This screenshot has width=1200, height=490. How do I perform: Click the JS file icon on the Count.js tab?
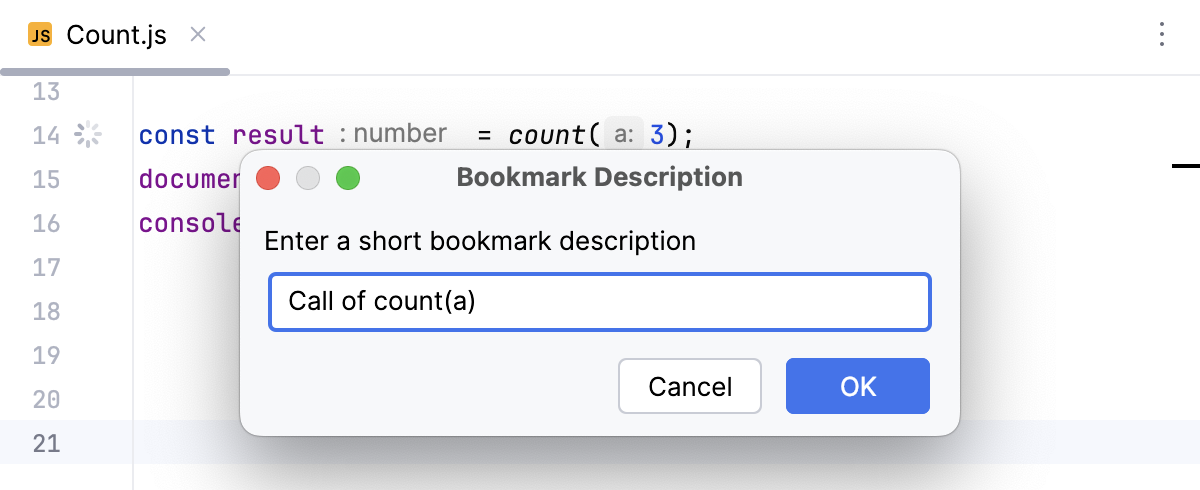click(40, 36)
